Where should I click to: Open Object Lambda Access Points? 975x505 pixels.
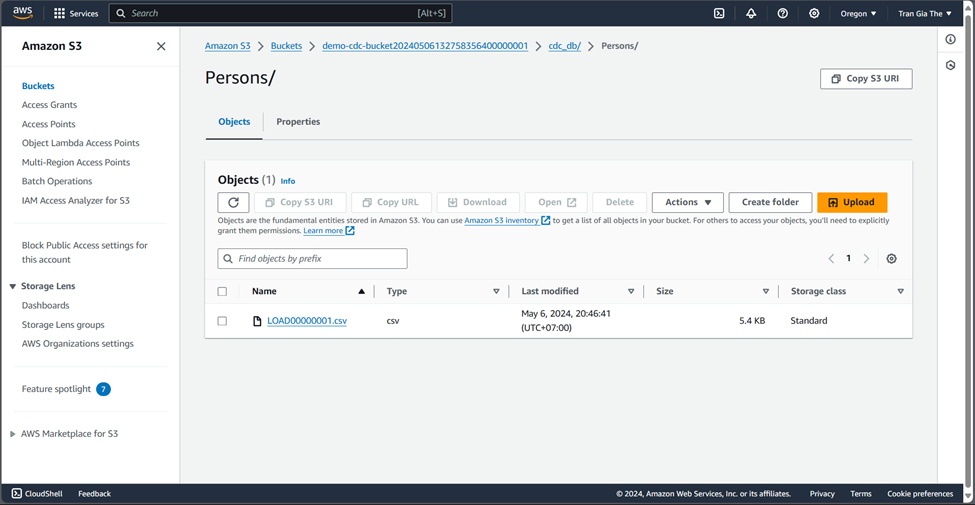pos(81,143)
